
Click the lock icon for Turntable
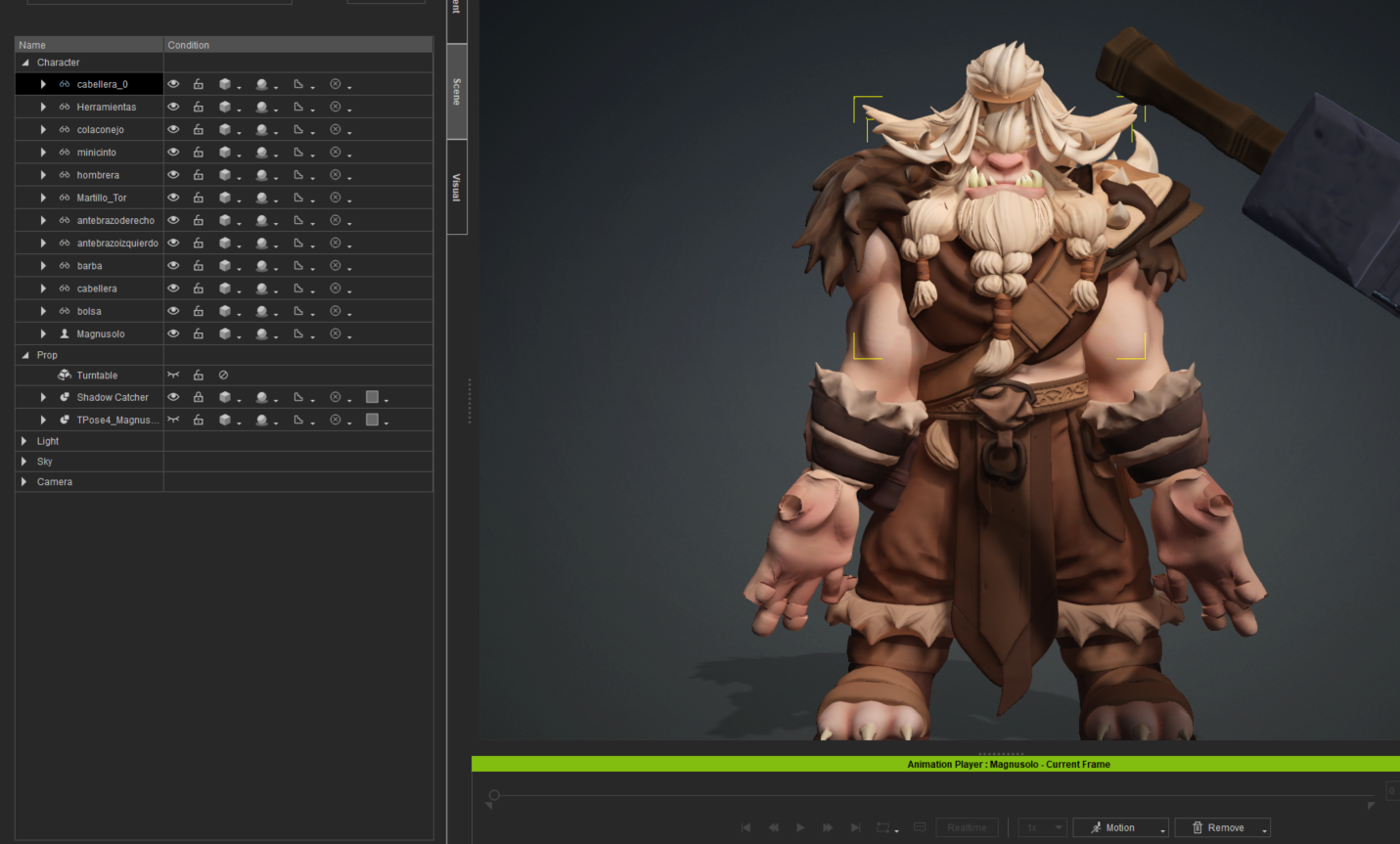pyautogui.click(x=199, y=376)
